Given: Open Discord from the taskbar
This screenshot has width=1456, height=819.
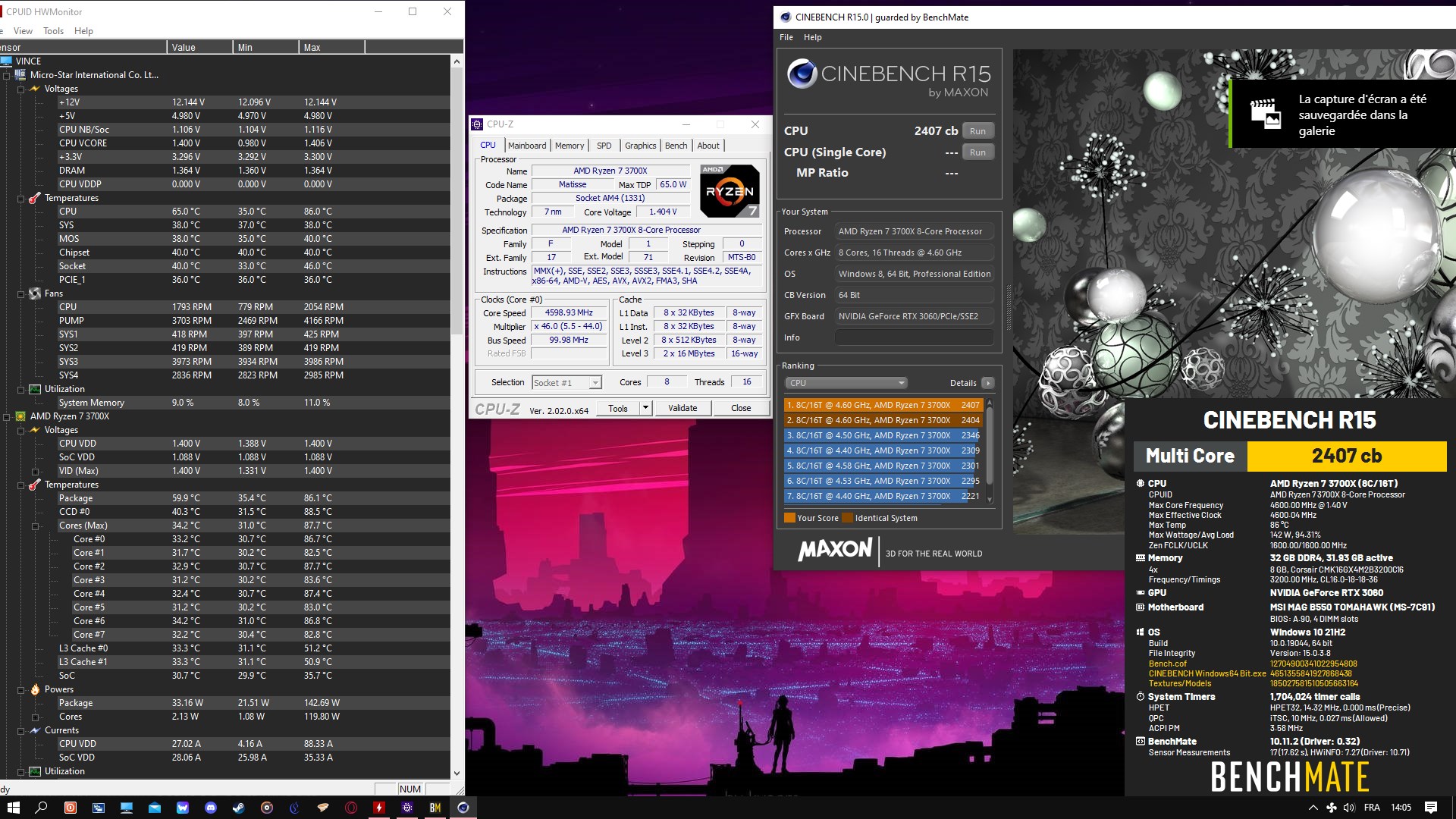Looking at the screenshot, I should click(x=211, y=808).
